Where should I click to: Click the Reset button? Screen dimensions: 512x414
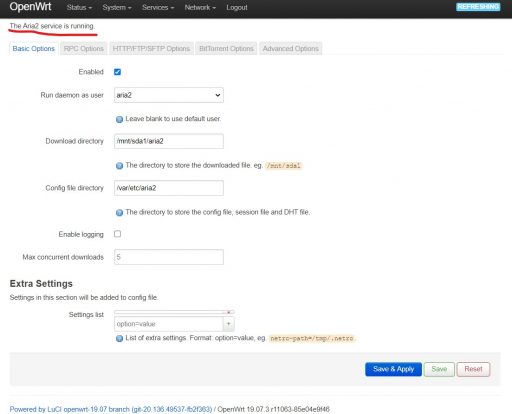[473, 369]
